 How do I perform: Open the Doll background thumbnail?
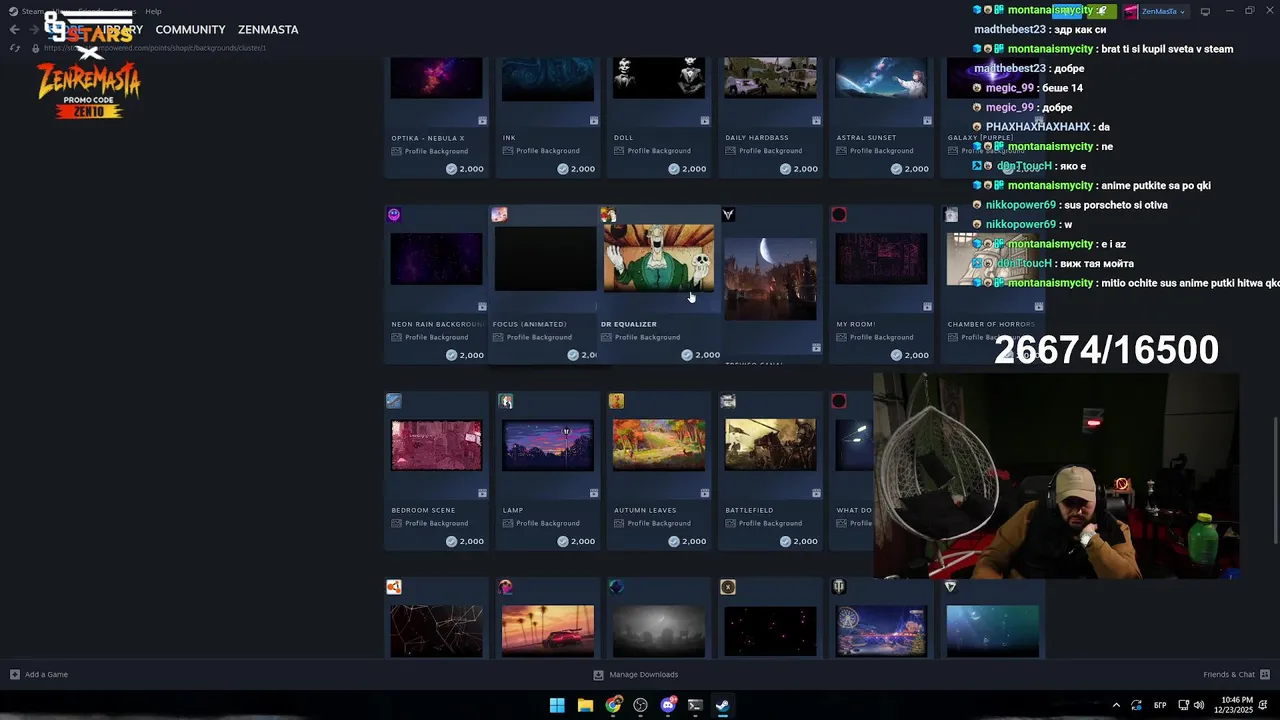(x=658, y=77)
